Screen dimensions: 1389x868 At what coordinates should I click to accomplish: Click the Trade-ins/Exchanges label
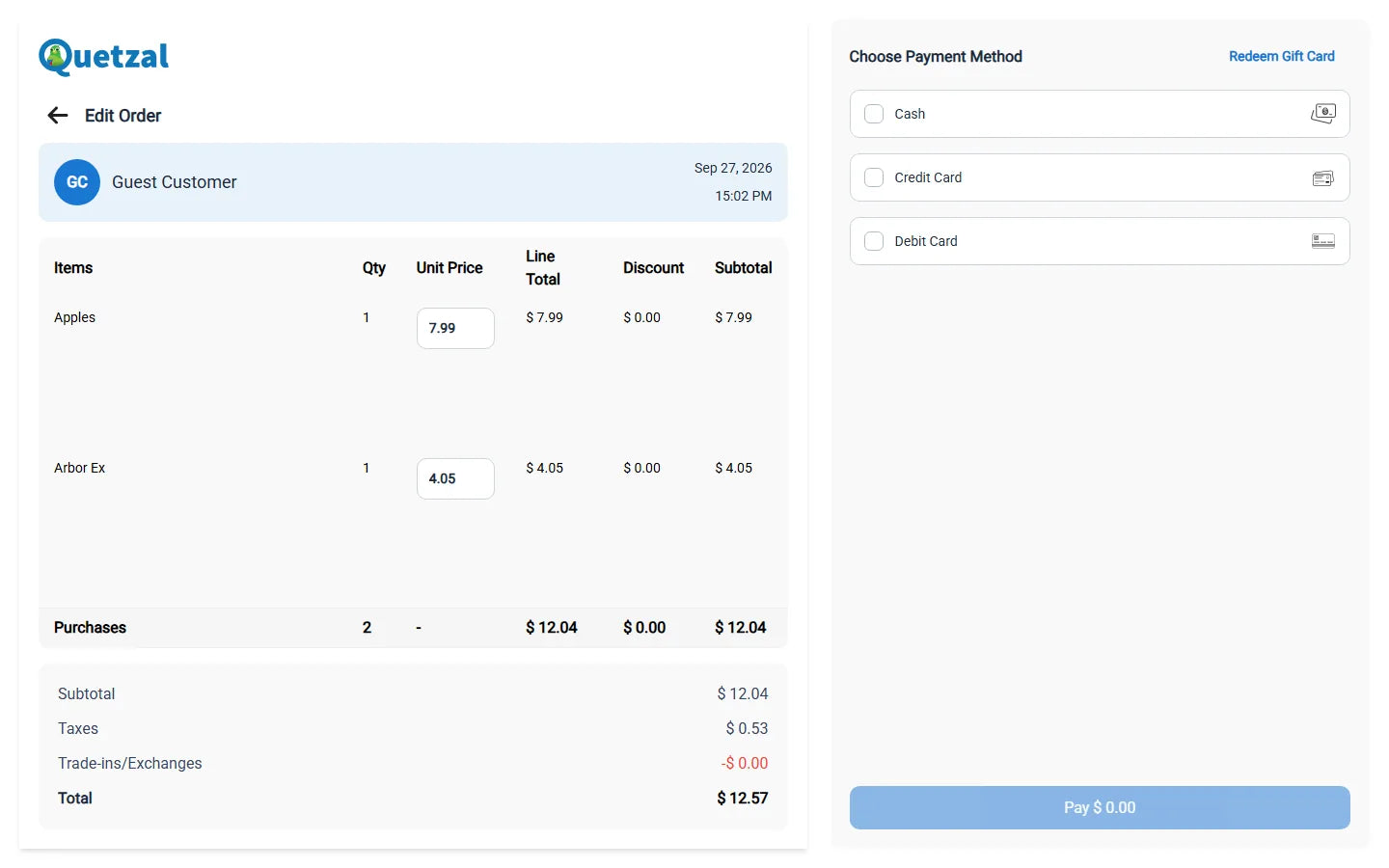point(130,763)
